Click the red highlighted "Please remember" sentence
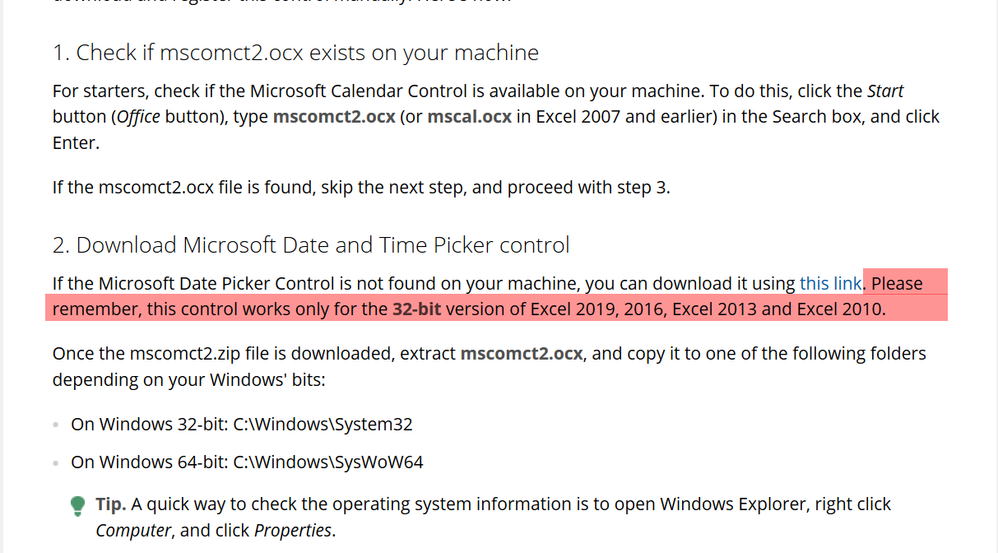Screen dimensions: 998x553 [x=496, y=297]
